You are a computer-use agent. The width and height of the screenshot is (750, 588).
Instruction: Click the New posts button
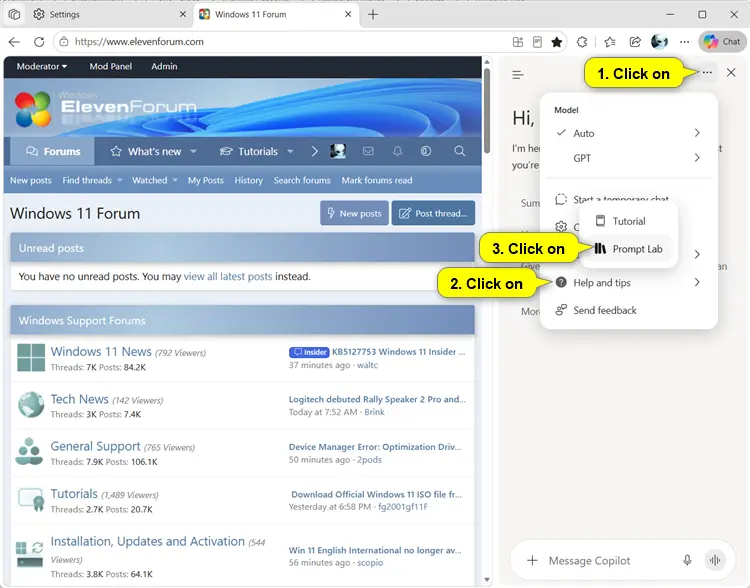tap(354, 213)
